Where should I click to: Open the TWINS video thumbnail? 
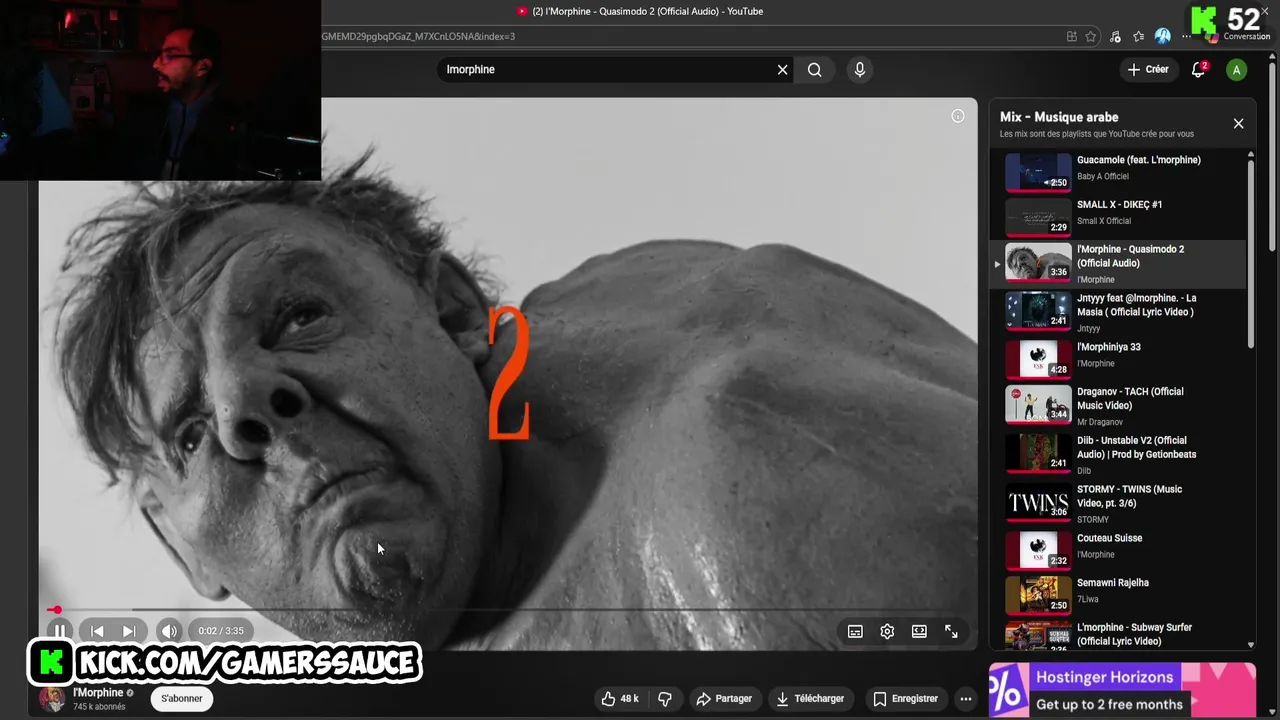pyautogui.click(x=1038, y=502)
